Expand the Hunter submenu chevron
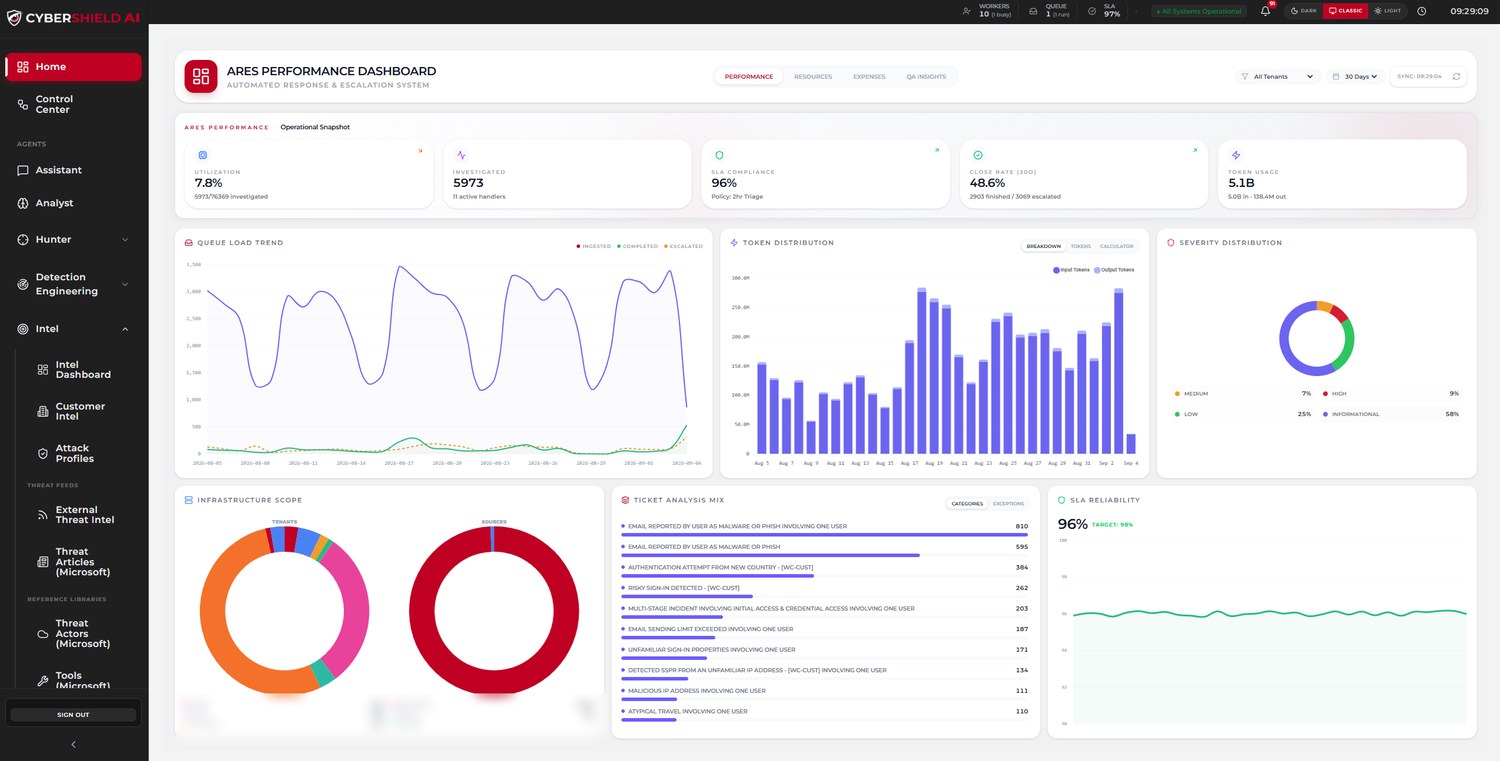The width and height of the screenshot is (1500, 761). coord(125,240)
